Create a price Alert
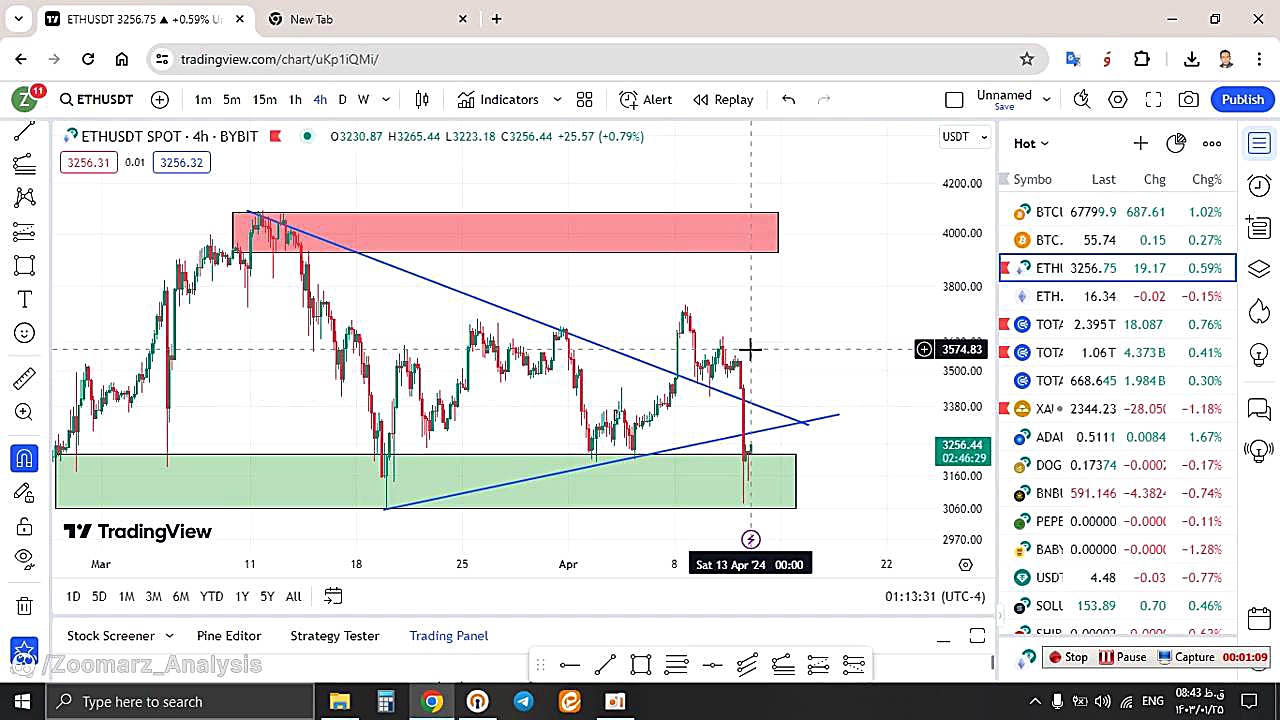The image size is (1280, 720). pyautogui.click(x=646, y=99)
